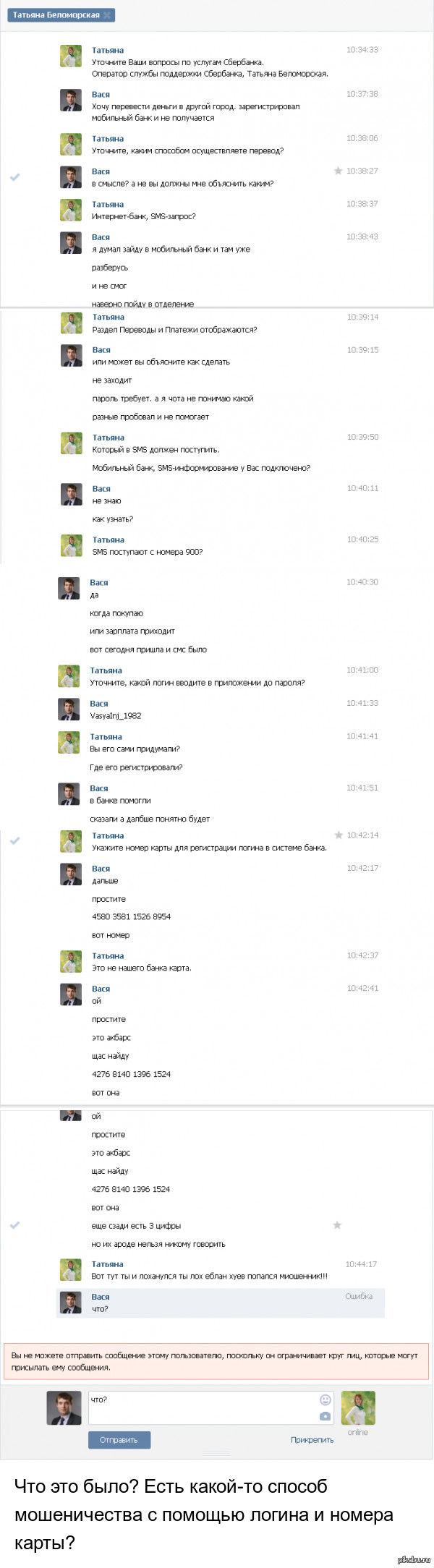Toggle selection checkmark on 10:42:14 message
This screenshot has width=434, height=1568.
(14, 841)
